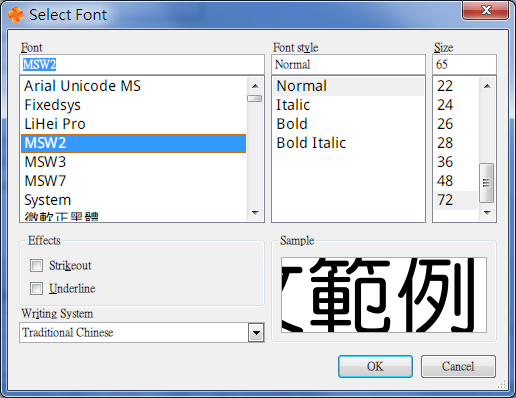Cancel the font selection dialog
516x398 pixels.
tap(458, 366)
